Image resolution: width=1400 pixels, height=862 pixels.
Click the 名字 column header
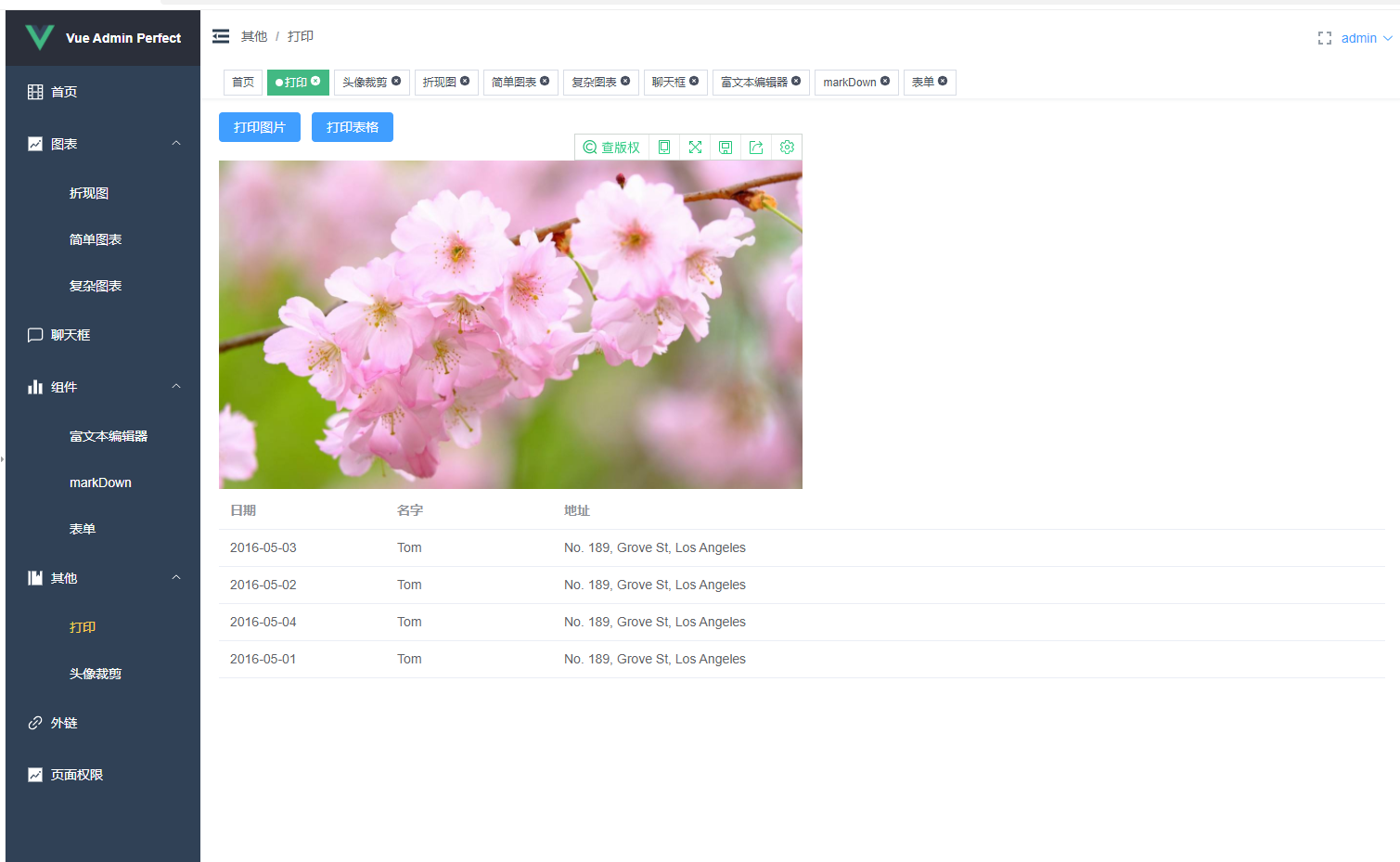[x=410, y=510]
